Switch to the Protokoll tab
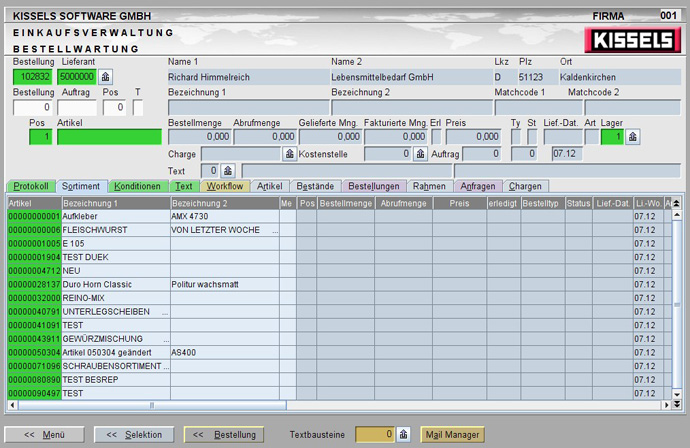This screenshot has width=690, height=448. [31, 186]
